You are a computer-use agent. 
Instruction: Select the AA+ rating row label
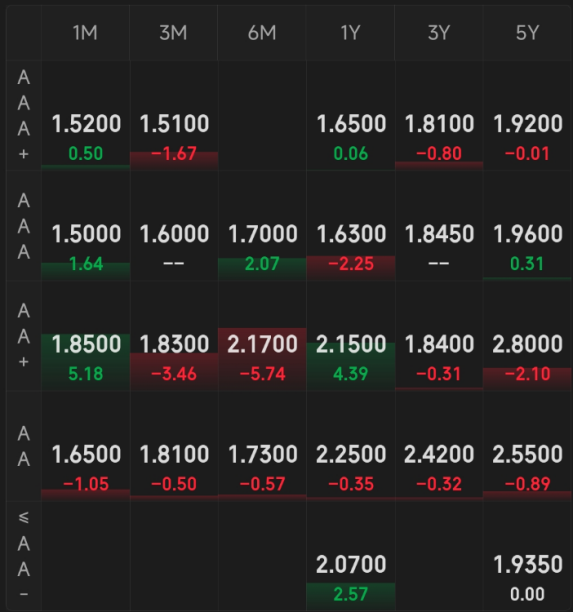[24, 336]
